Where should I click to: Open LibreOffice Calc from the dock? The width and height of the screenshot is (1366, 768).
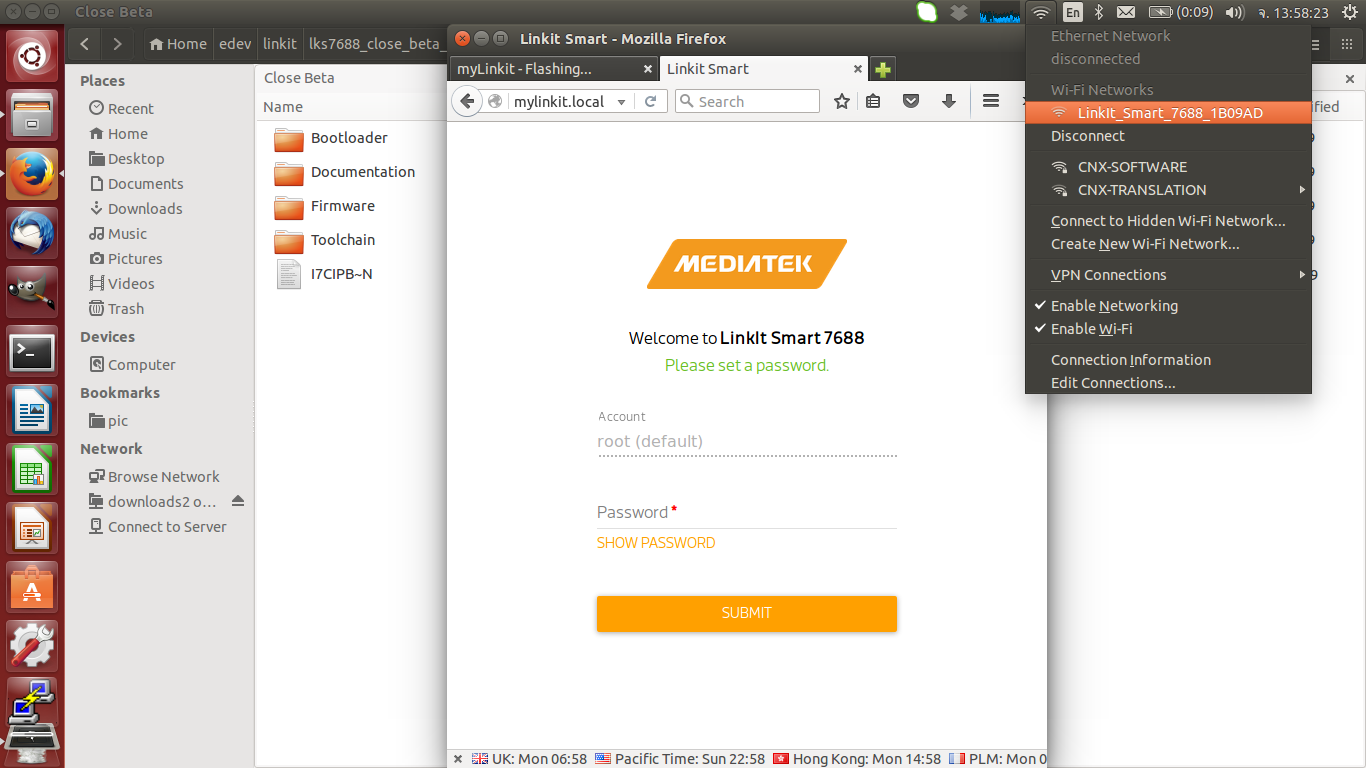click(x=32, y=469)
